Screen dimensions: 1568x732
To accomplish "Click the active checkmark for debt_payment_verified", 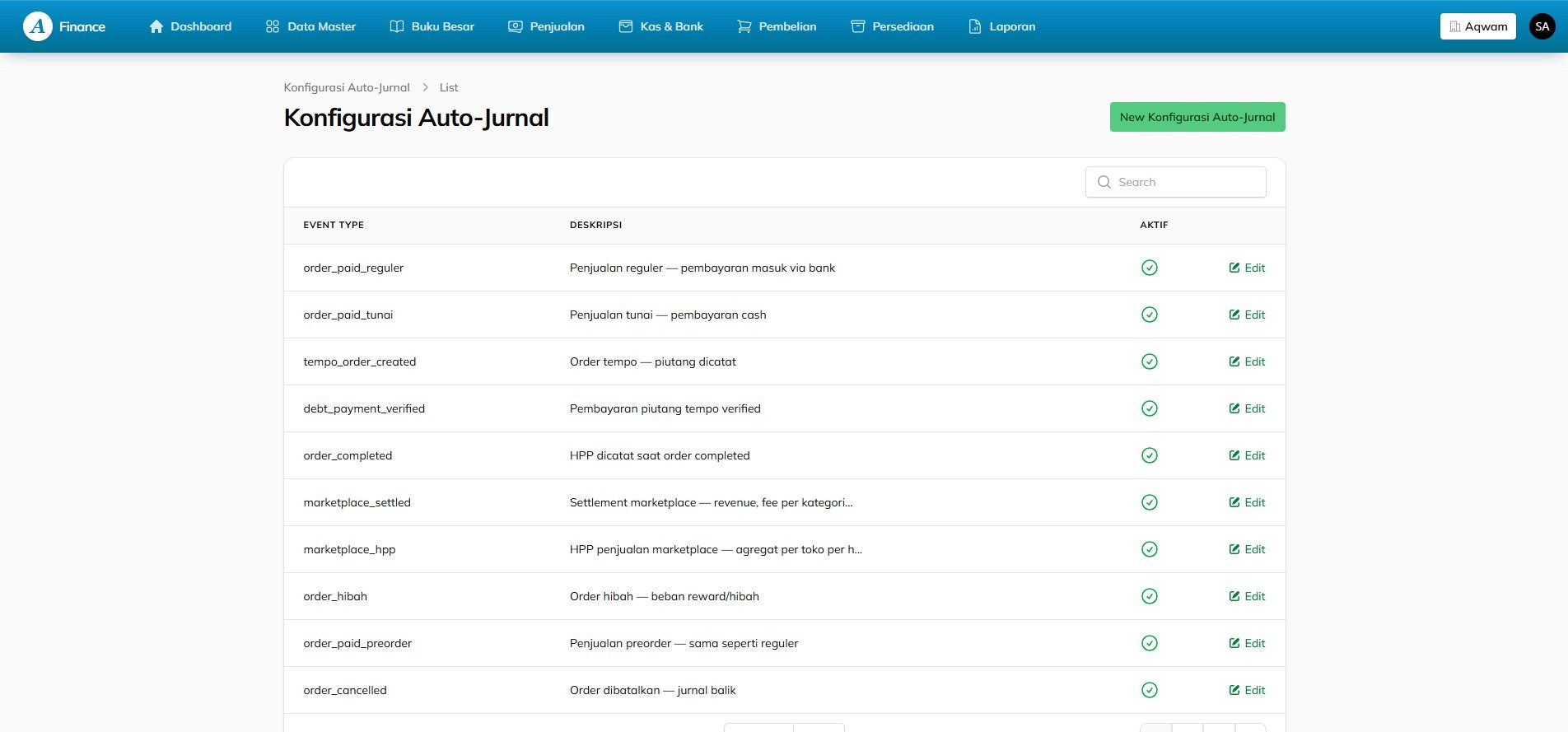I will (x=1150, y=408).
